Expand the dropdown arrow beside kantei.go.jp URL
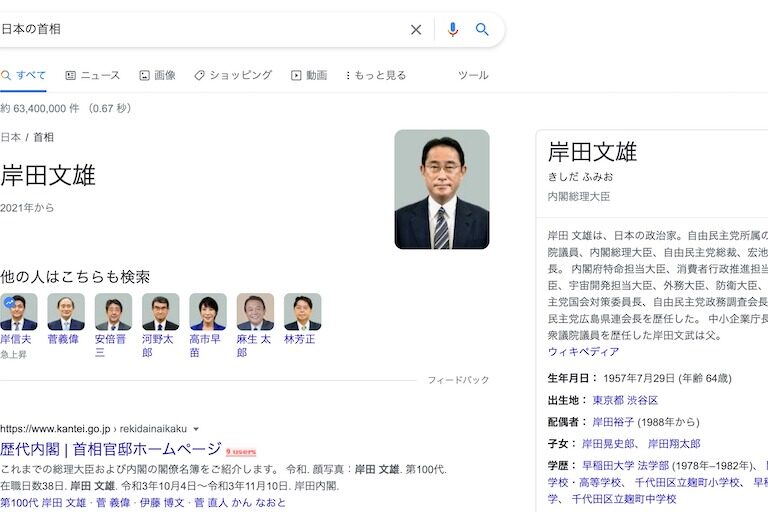This screenshot has height=512, width=768. pos(196,429)
